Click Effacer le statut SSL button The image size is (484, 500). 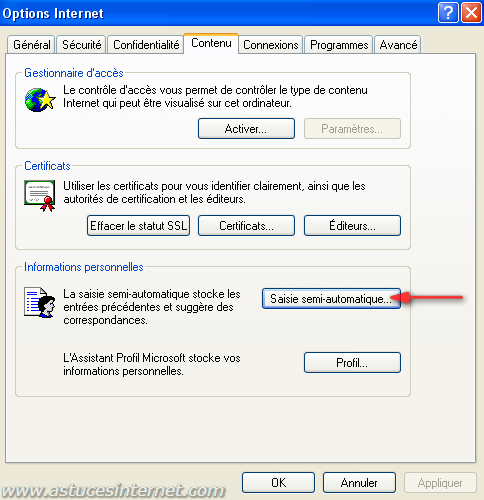click(x=138, y=226)
